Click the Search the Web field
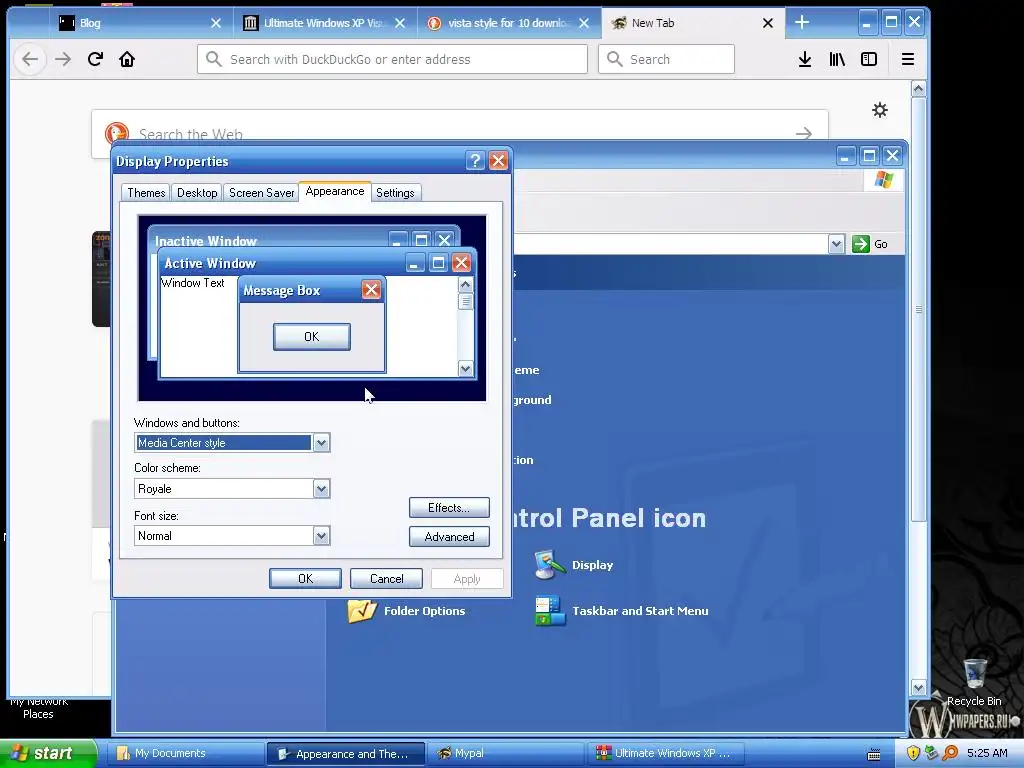This screenshot has height=768, width=1024. (x=460, y=134)
